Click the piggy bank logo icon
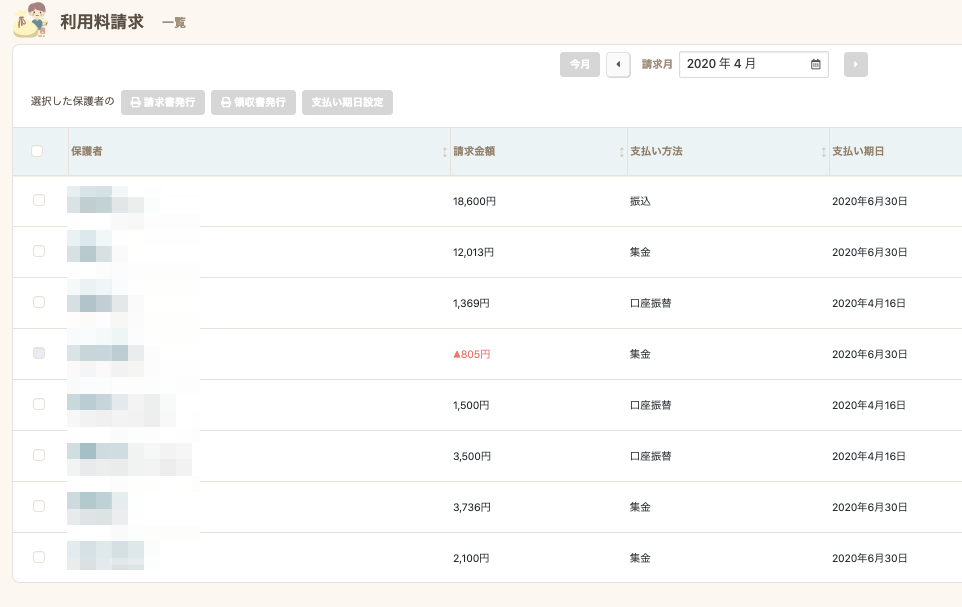962x607 pixels. pos(30,20)
